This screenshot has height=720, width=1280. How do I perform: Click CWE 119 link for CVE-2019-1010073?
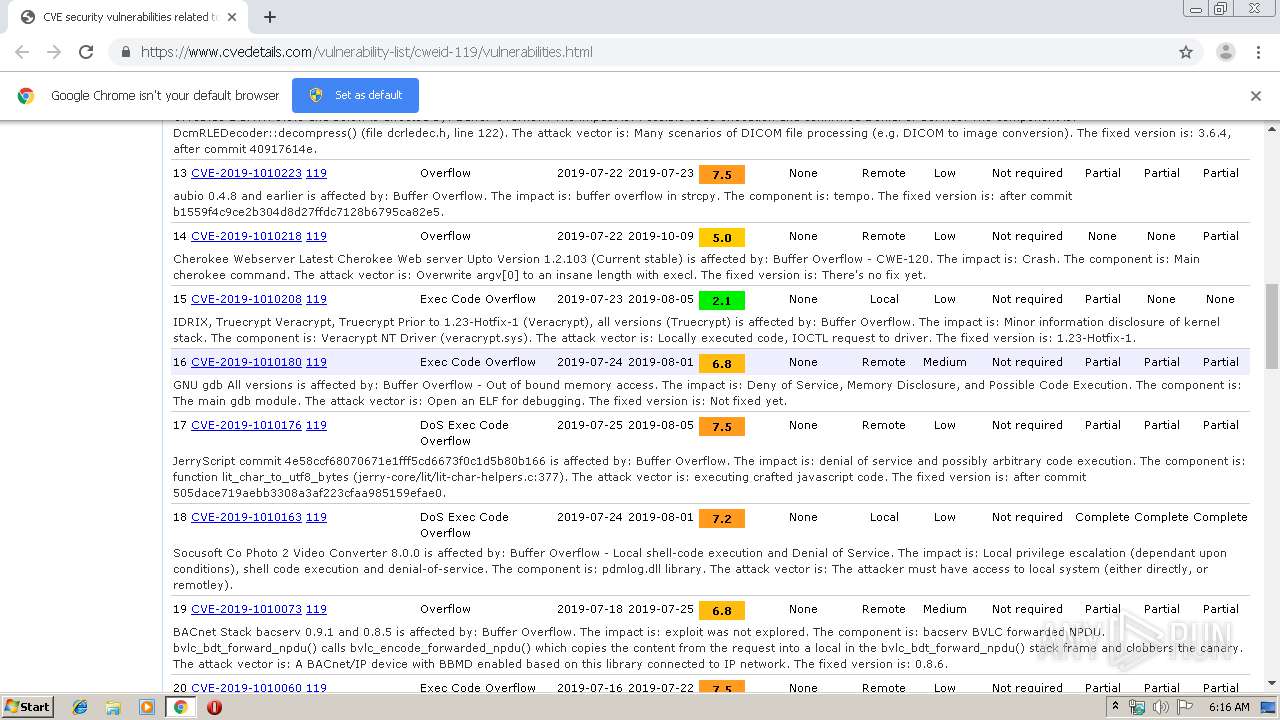(x=316, y=609)
